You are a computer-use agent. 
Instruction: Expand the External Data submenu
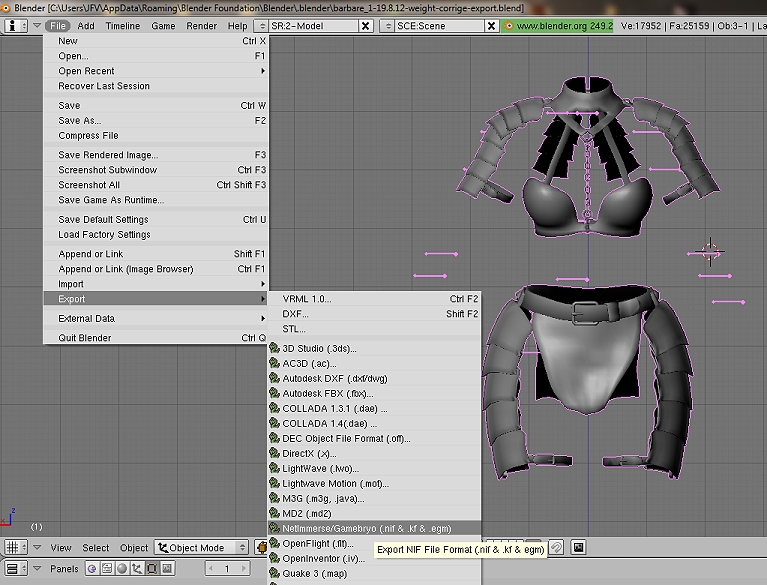point(156,318)
